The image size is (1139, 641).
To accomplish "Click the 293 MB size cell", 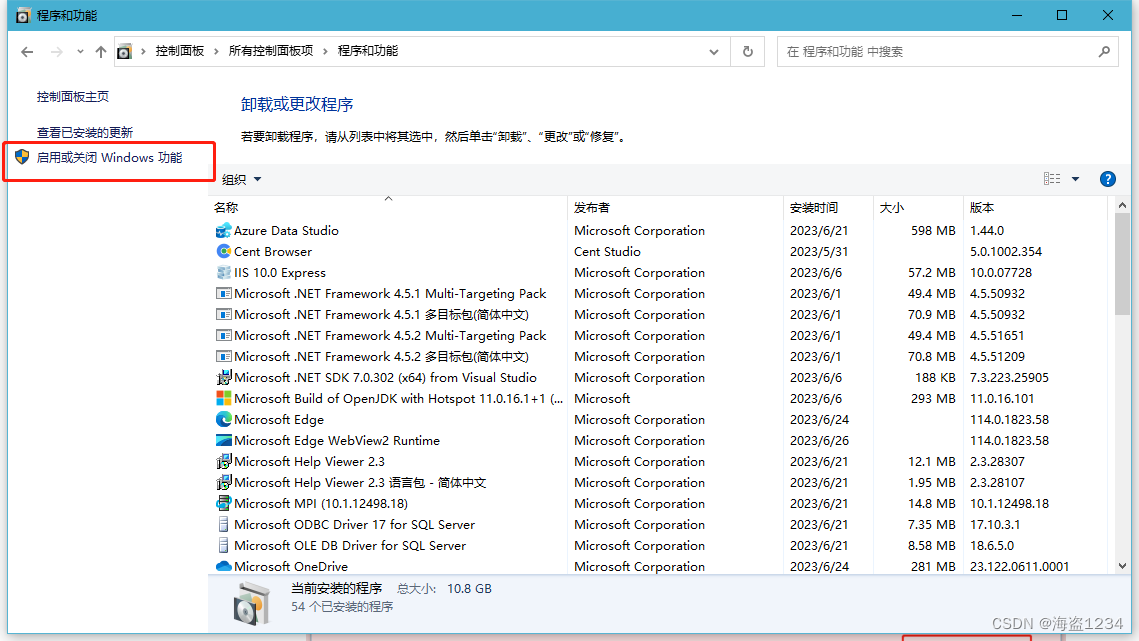I will 933,398.
